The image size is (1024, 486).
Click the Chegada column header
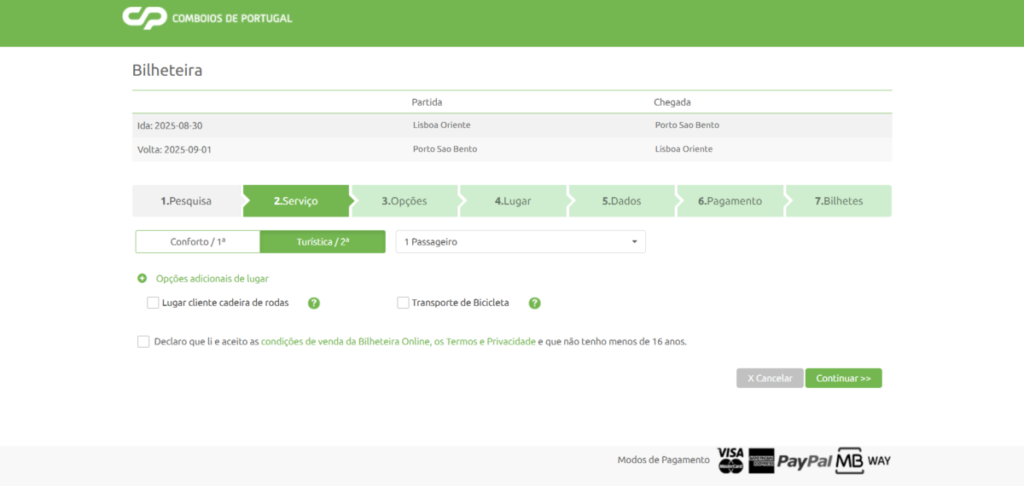click(673, 103)
